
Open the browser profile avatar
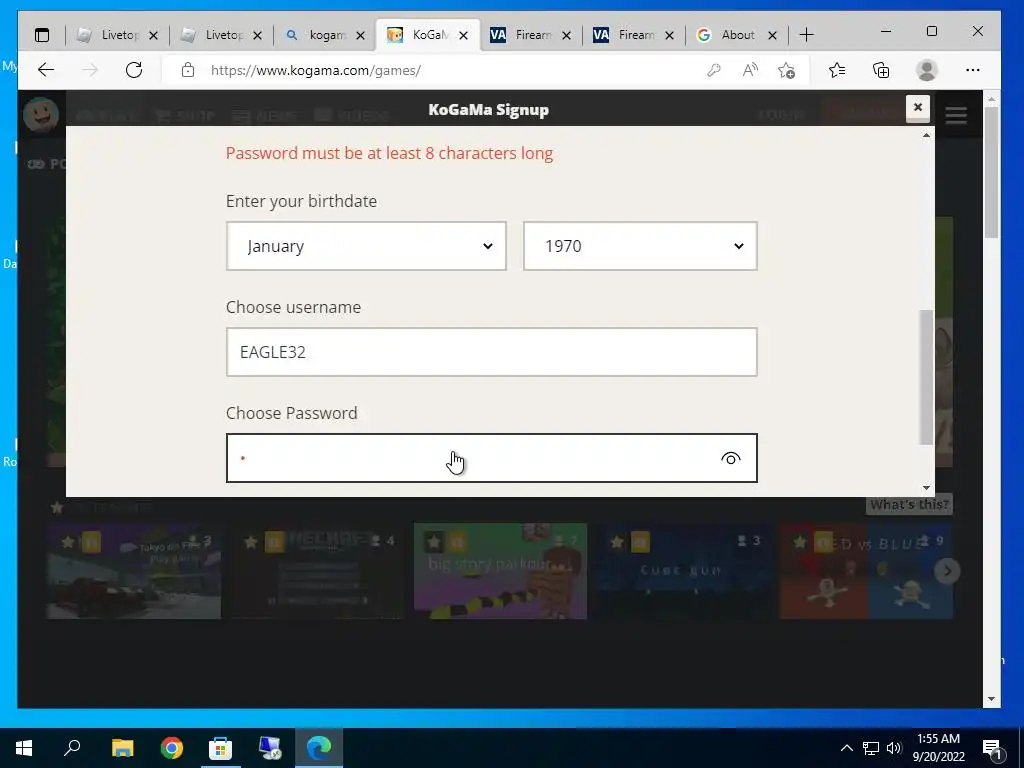[927, 70]
